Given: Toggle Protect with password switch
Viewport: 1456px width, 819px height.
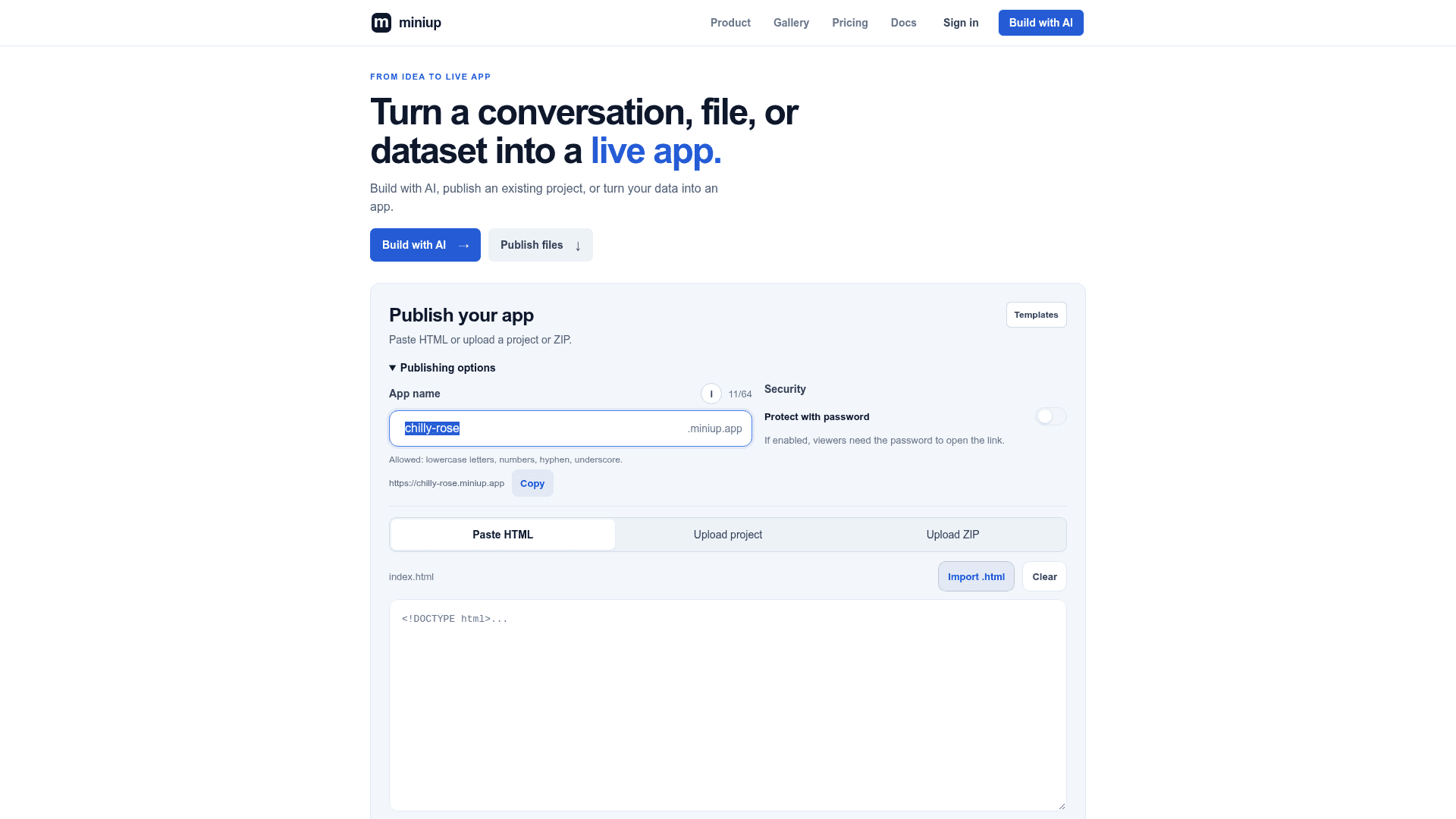Looking at the screenshot, I should point(1051,416).
